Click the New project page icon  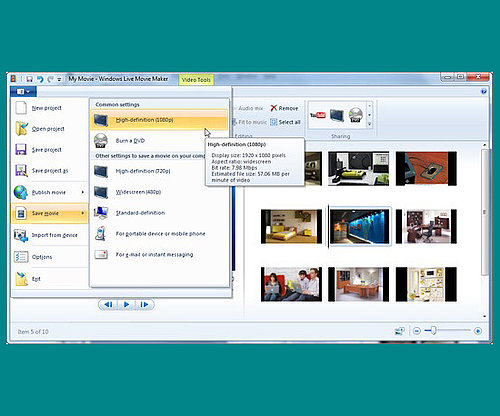pos(21,108)
